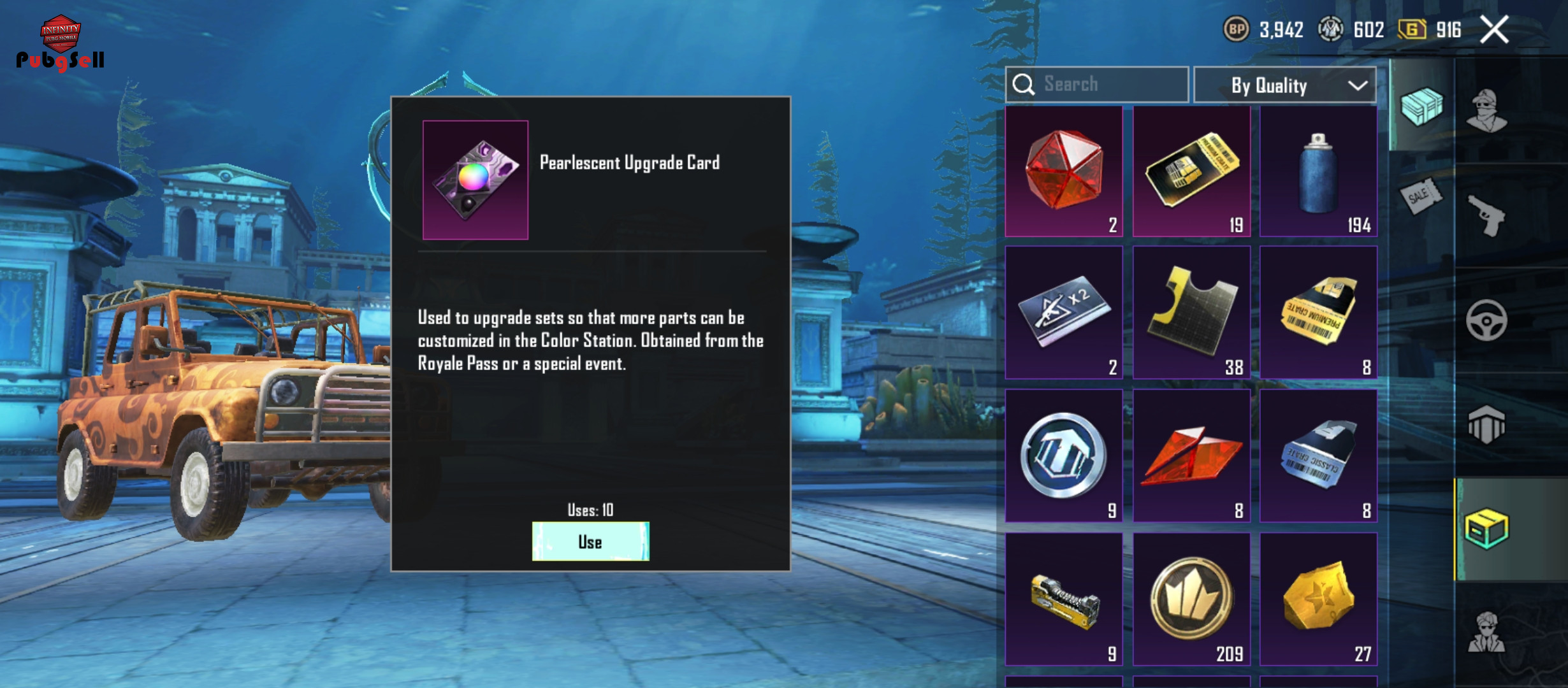
Task: Click the UC gold currency icon
Action: pyautogui.click(x=1411, y=29)
